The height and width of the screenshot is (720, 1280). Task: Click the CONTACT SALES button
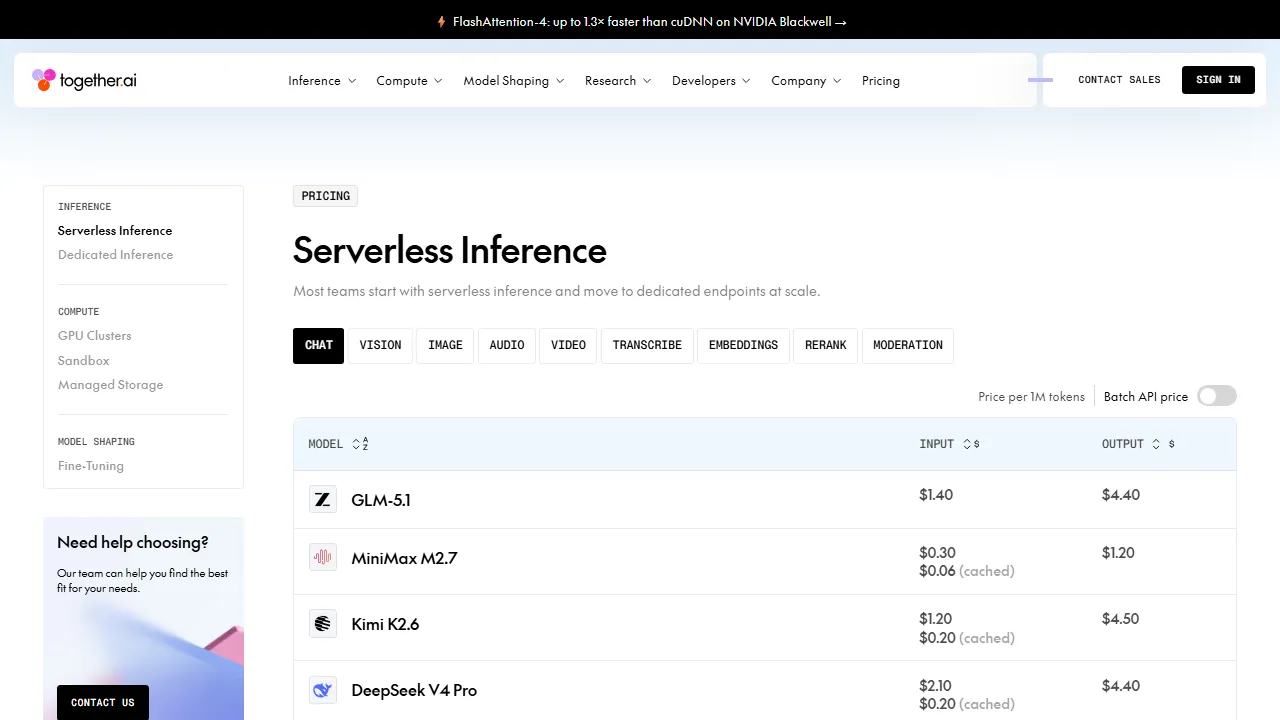pyautogui.click(x=1119, y=80)
